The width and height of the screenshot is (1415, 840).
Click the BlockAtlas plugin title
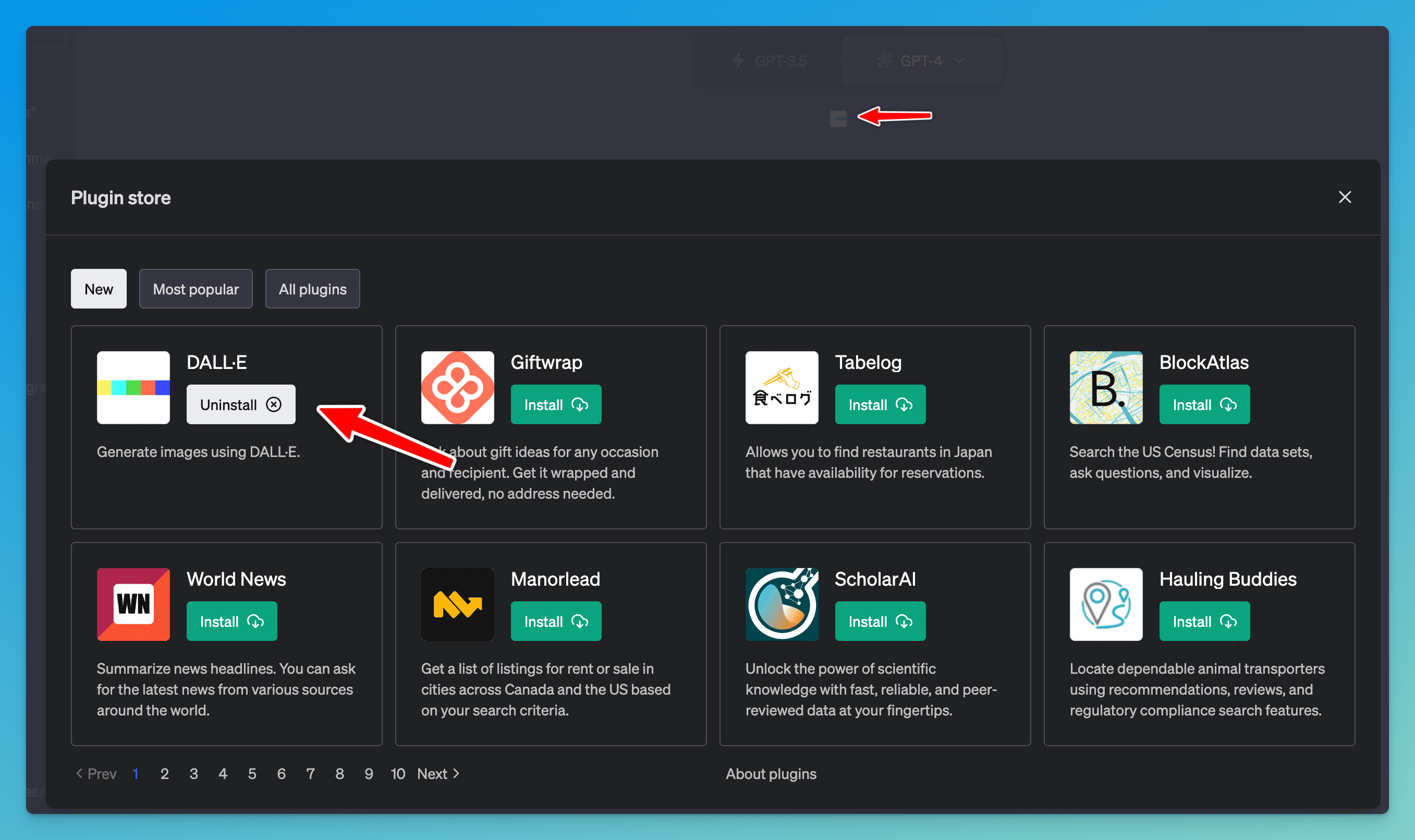[x=1204, y=362]
